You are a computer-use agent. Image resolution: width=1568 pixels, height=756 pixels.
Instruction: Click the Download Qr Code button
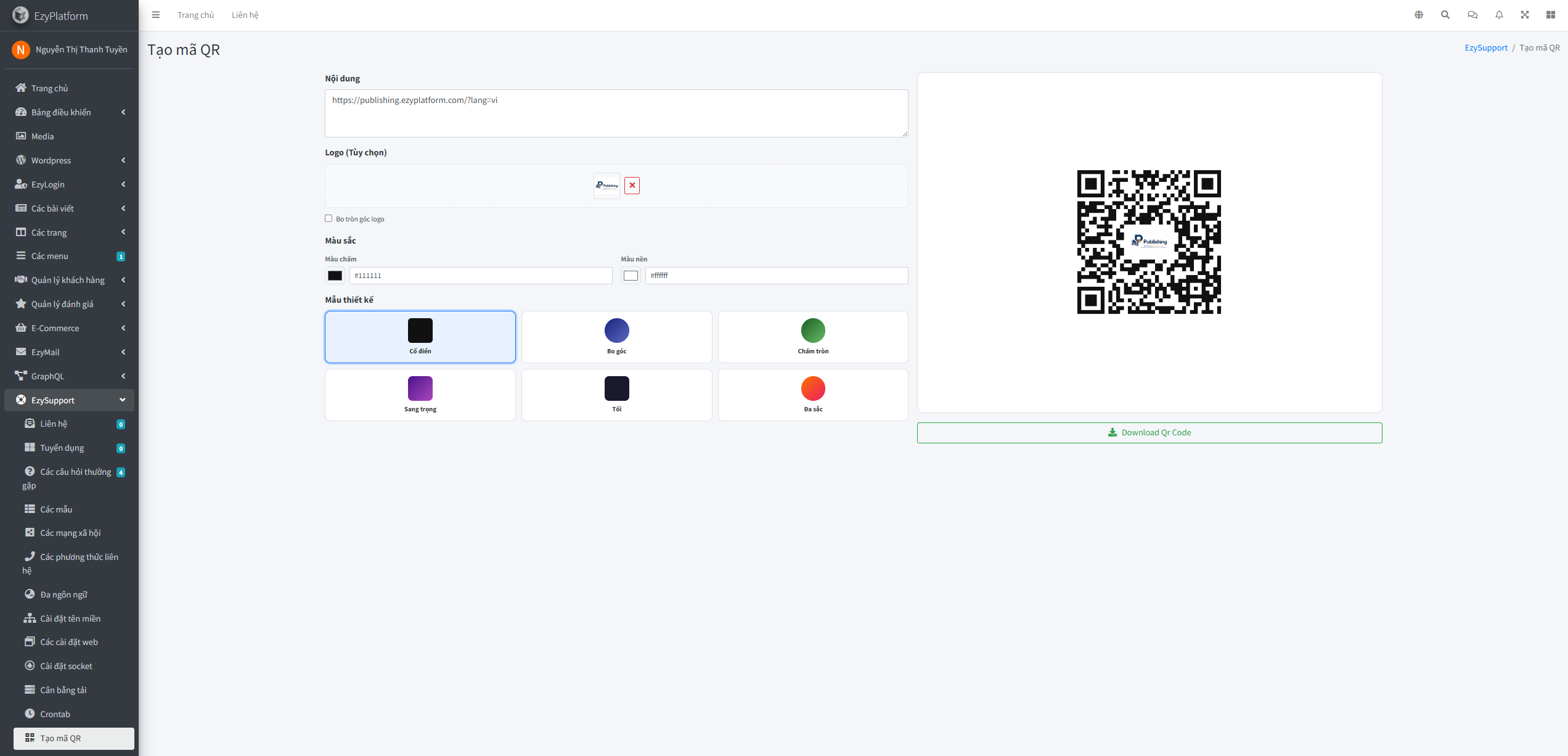[x=1149, y=433]
